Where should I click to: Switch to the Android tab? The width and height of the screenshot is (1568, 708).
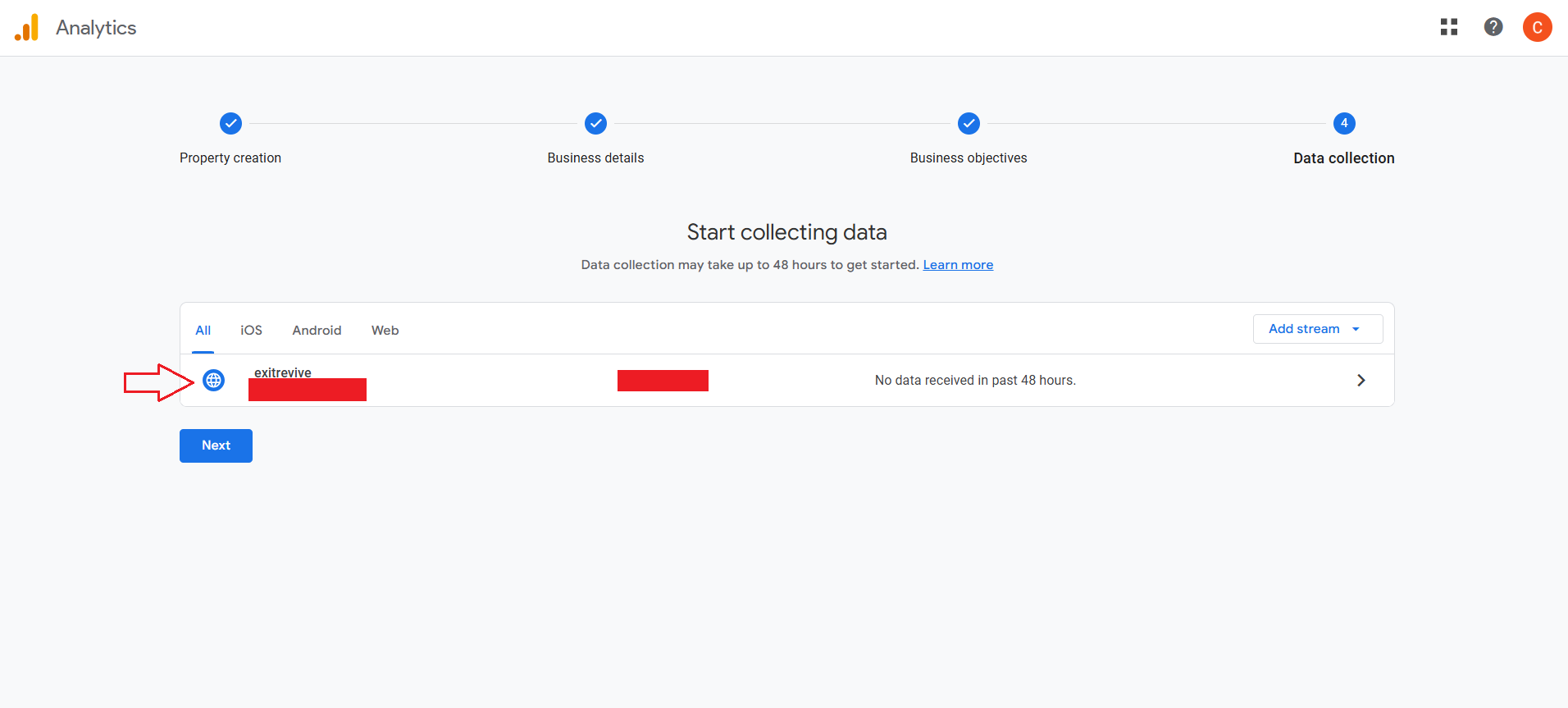tap(317, 331)
